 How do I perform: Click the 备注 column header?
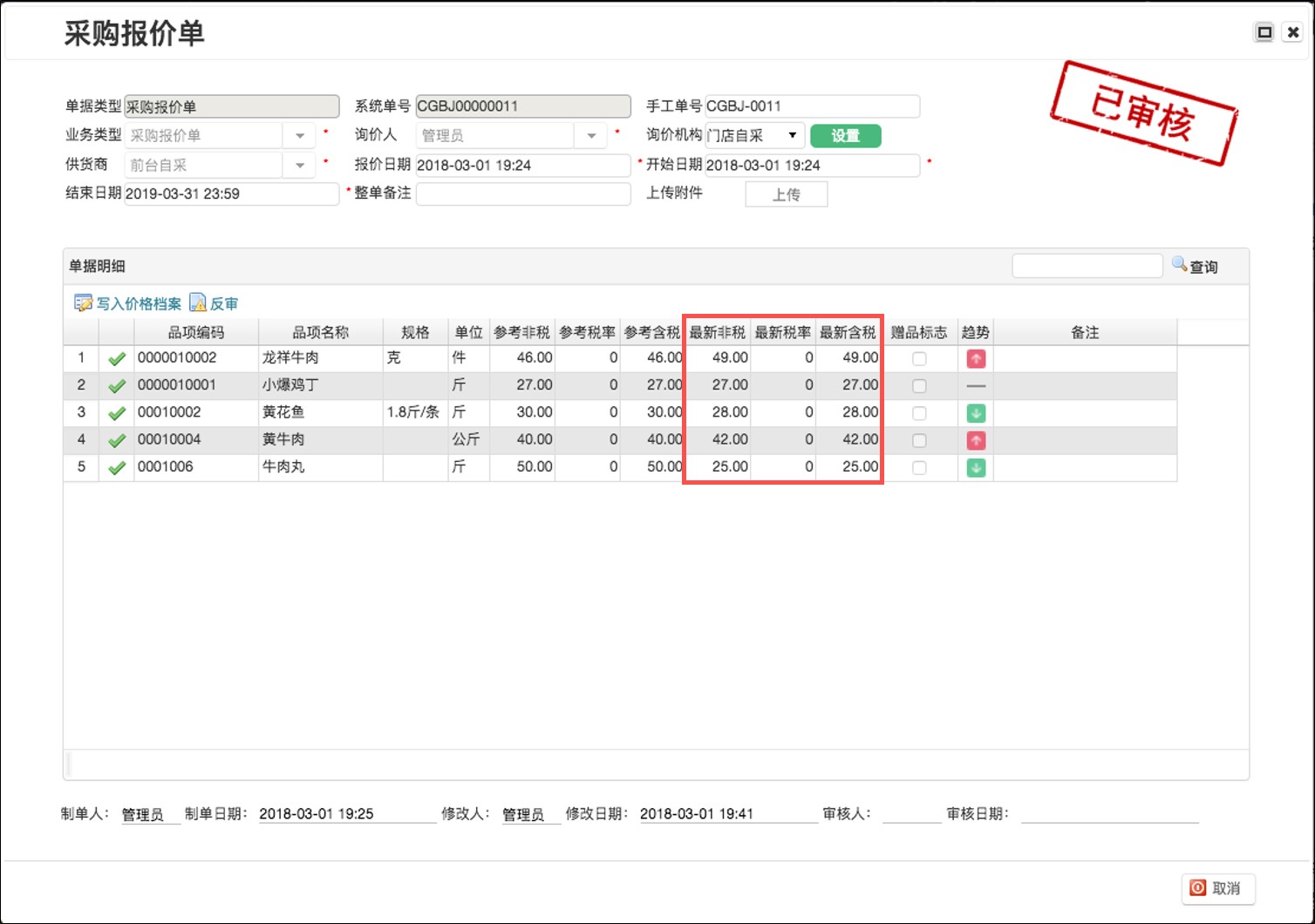tap(1085, 332)
